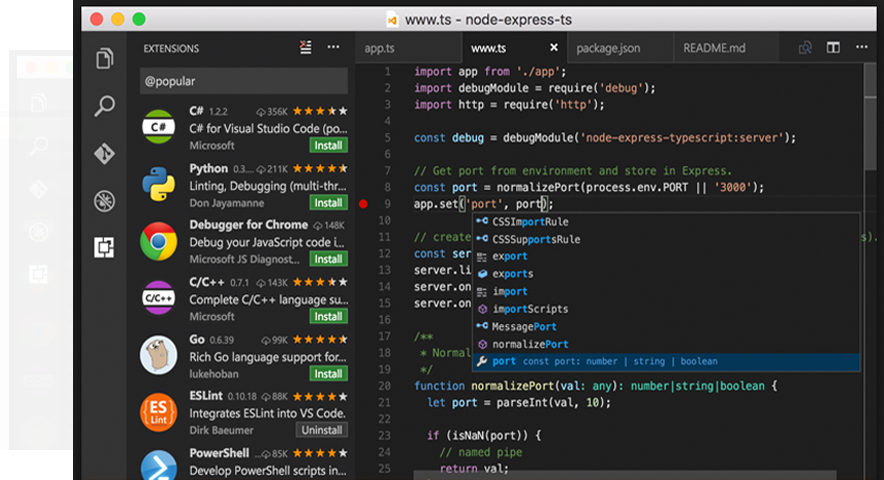This screenshot has width=884, height=480.
Task: Click 'Develop PowerShell scripts in...' description
Action: (268, 470)
